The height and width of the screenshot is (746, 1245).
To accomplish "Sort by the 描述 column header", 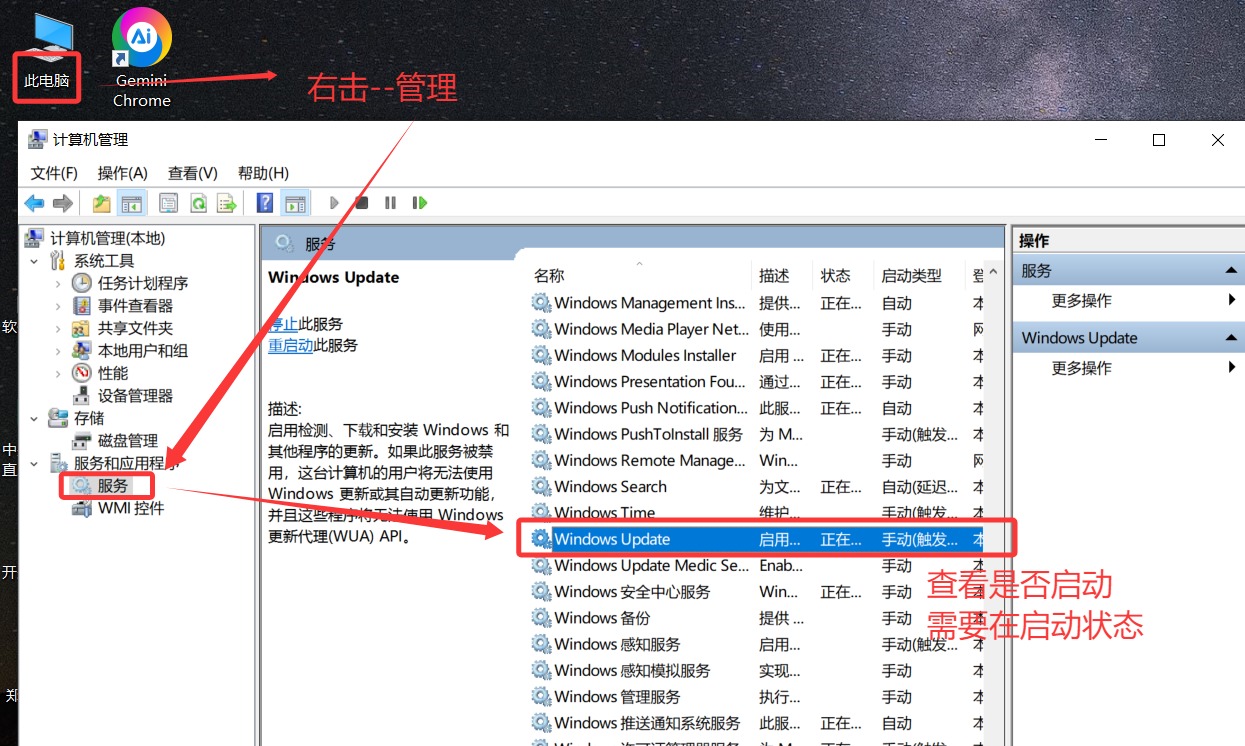I will pyautogui.click(x=774, y=276).
